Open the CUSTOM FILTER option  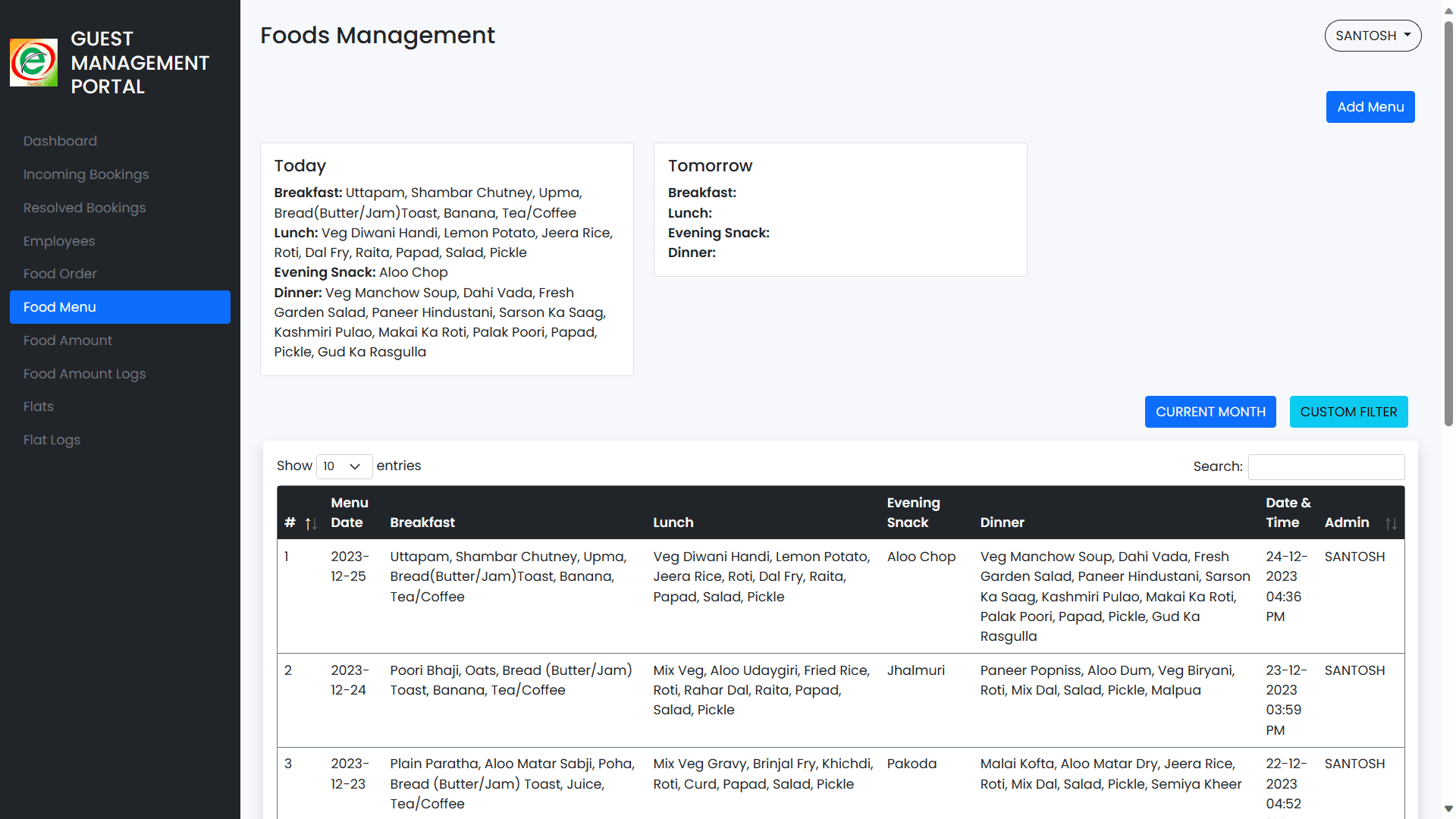[x=1348, y=412]
